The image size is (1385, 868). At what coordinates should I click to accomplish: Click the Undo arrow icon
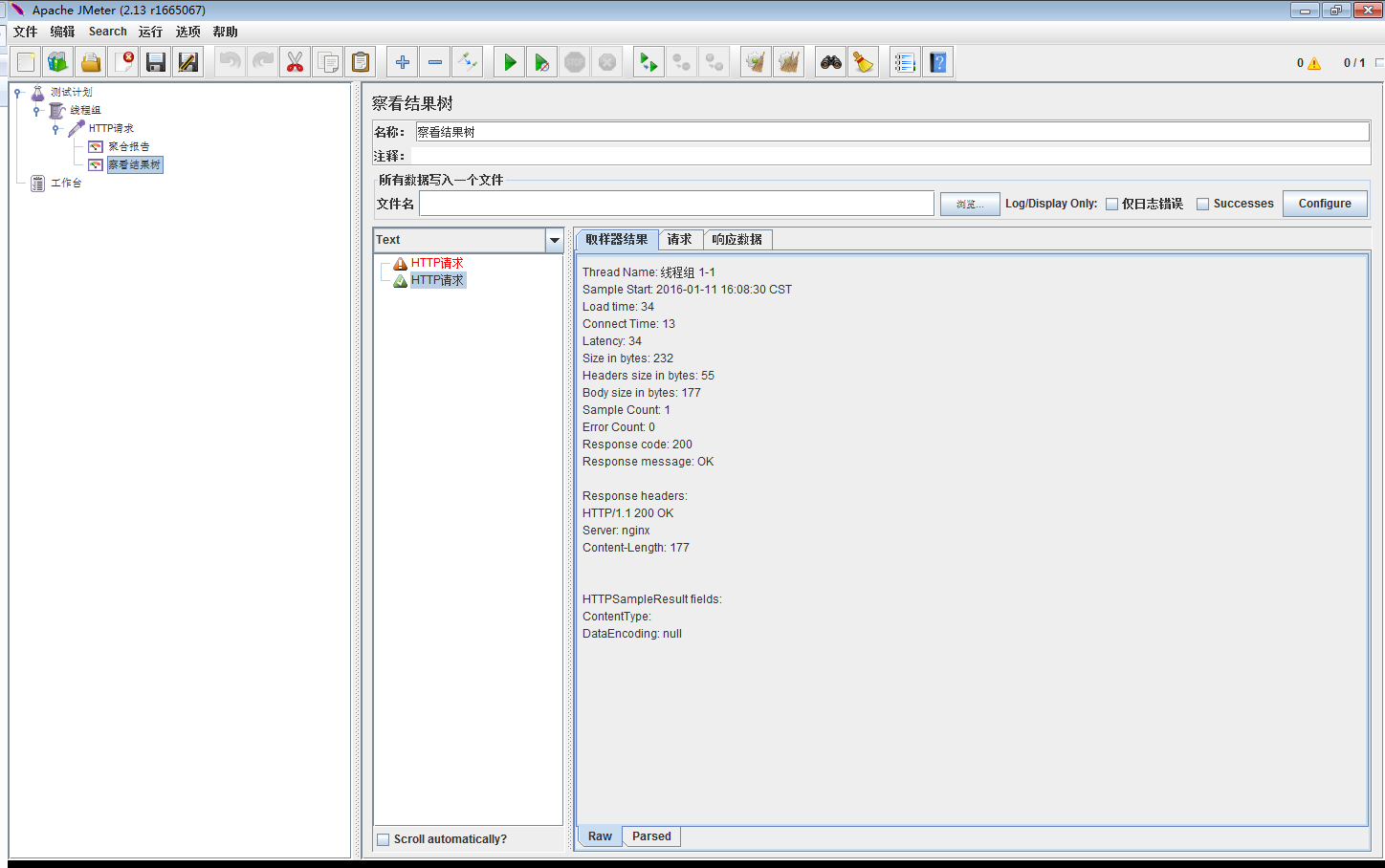[x=231, y=62]
